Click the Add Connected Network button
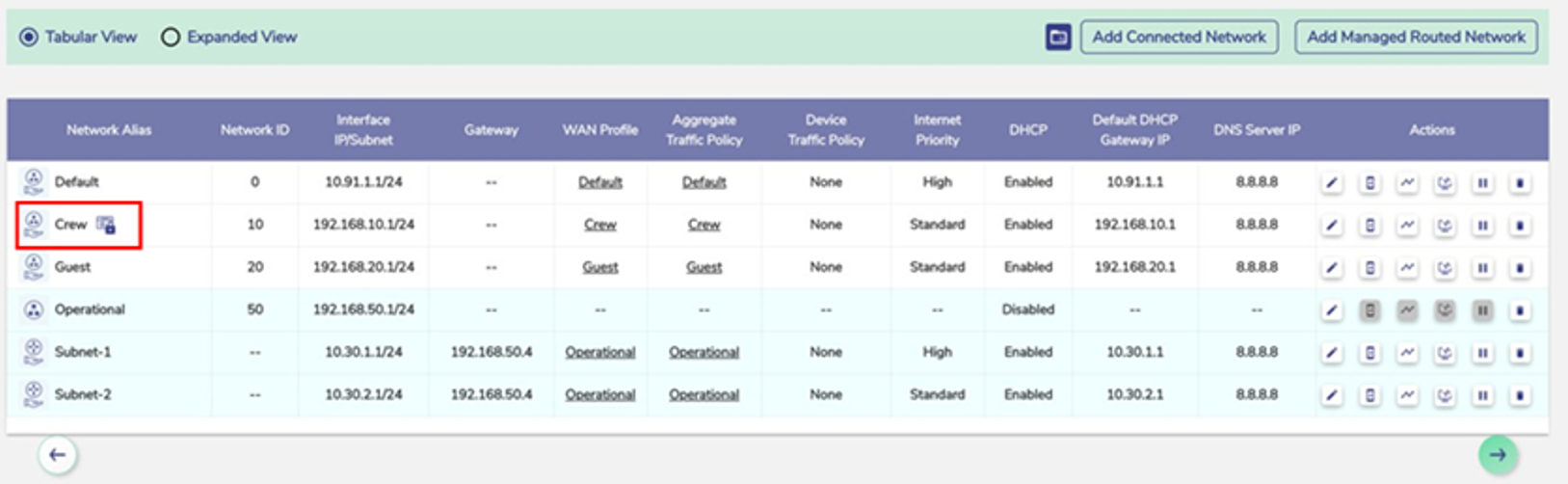Viewport: 1568px width, 484px height. click(x=1179, y=38)
